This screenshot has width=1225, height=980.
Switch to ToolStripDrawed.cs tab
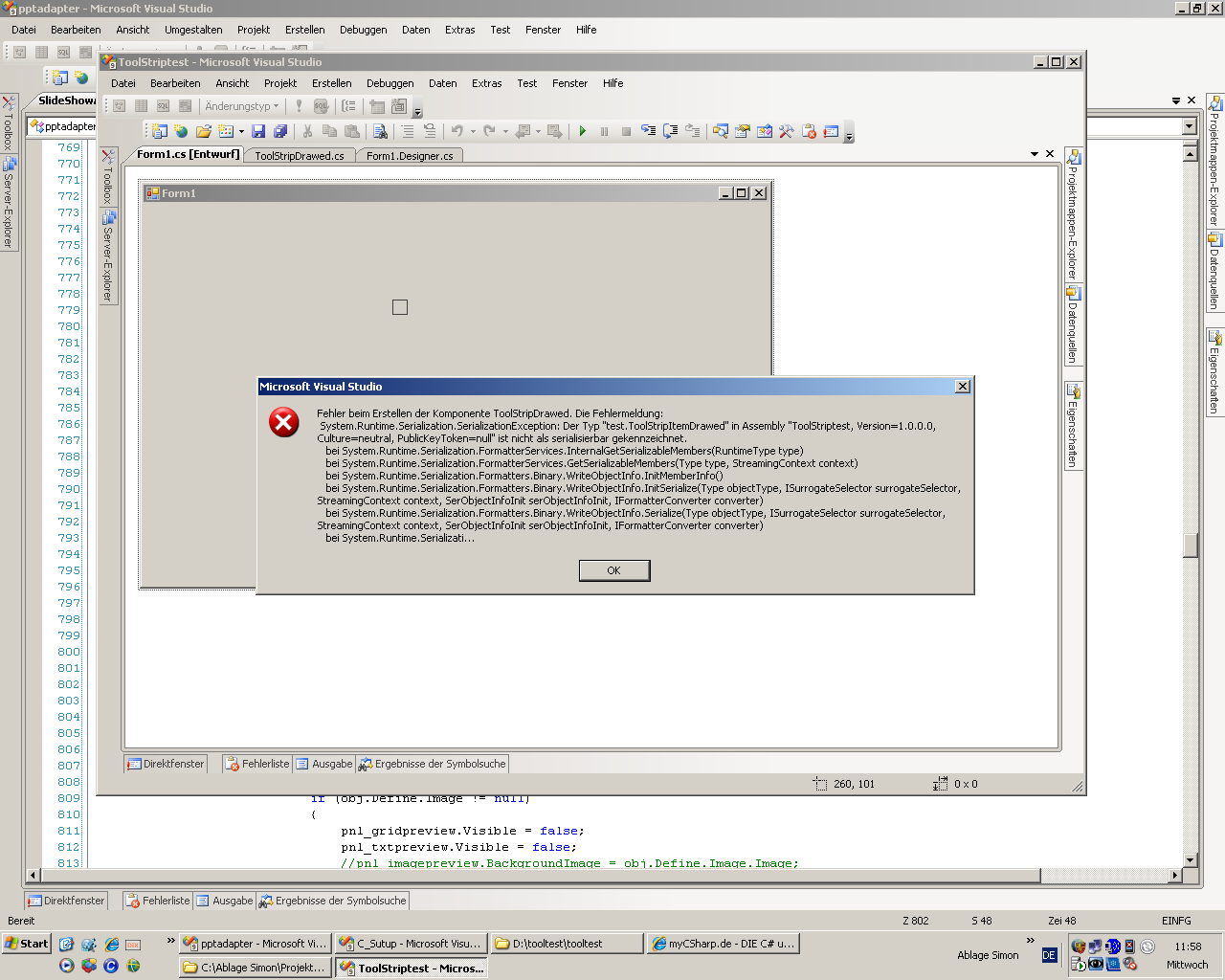[300, 156]
